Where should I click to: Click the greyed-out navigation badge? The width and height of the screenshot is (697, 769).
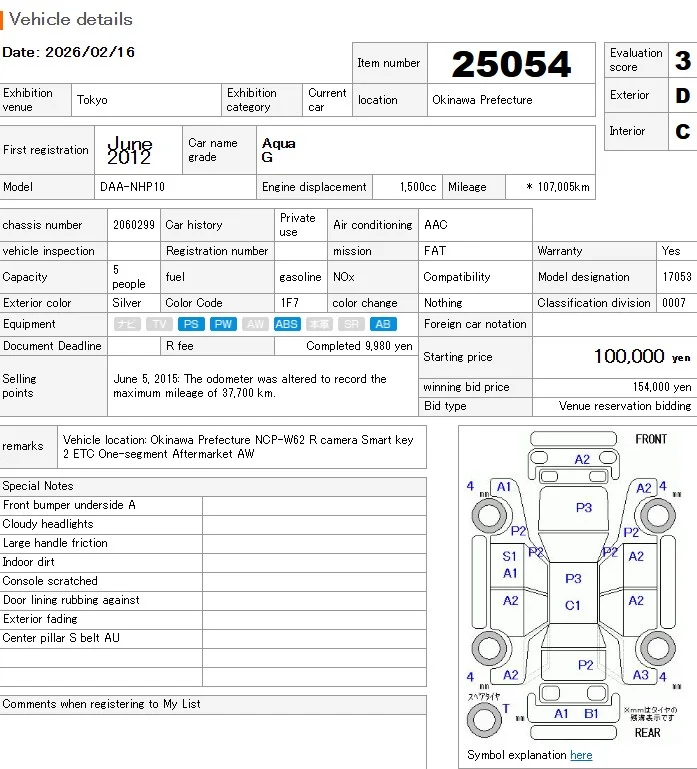tap(127, 324)
